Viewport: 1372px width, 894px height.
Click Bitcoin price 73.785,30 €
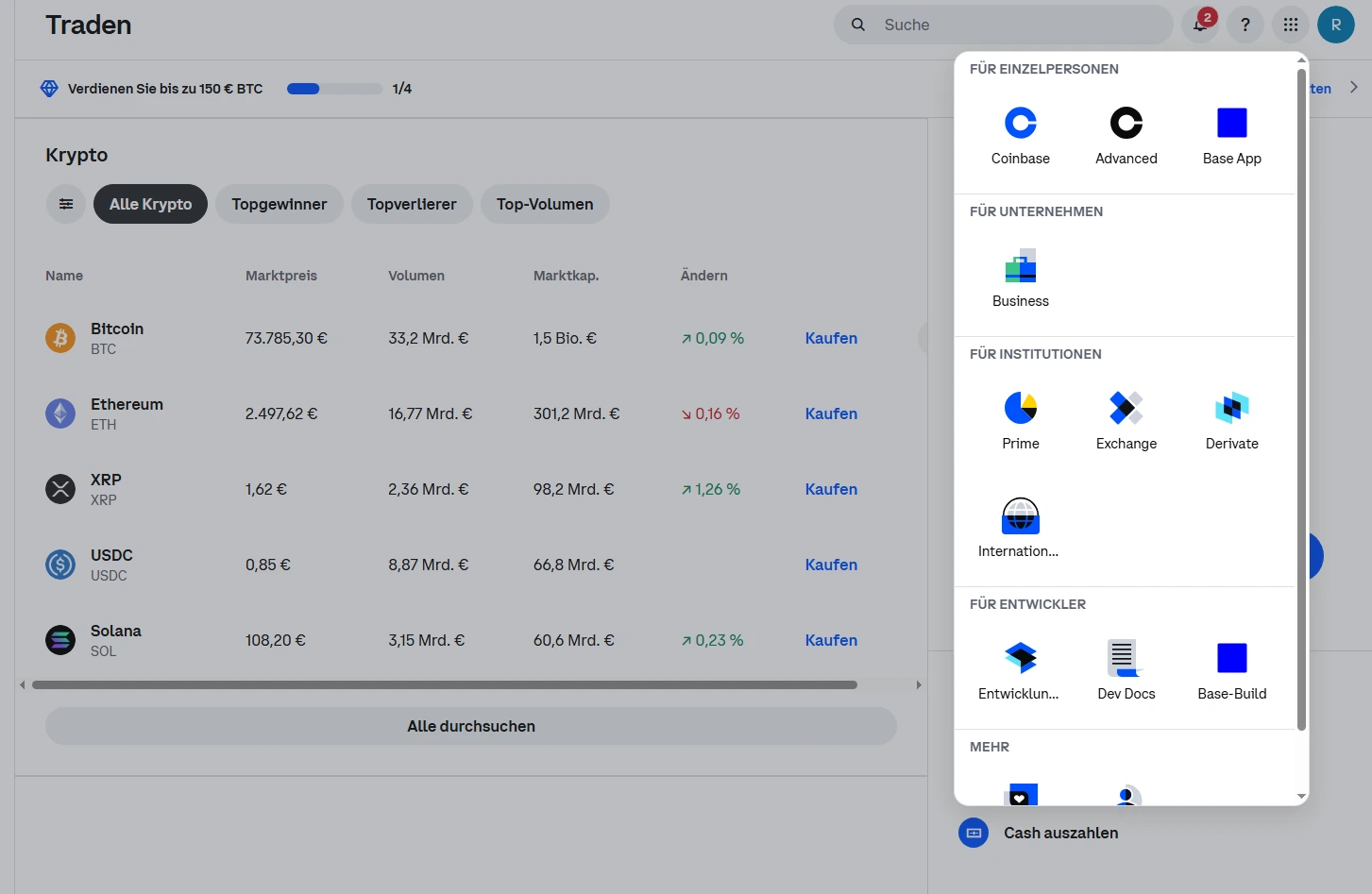(x=286, y=338)
